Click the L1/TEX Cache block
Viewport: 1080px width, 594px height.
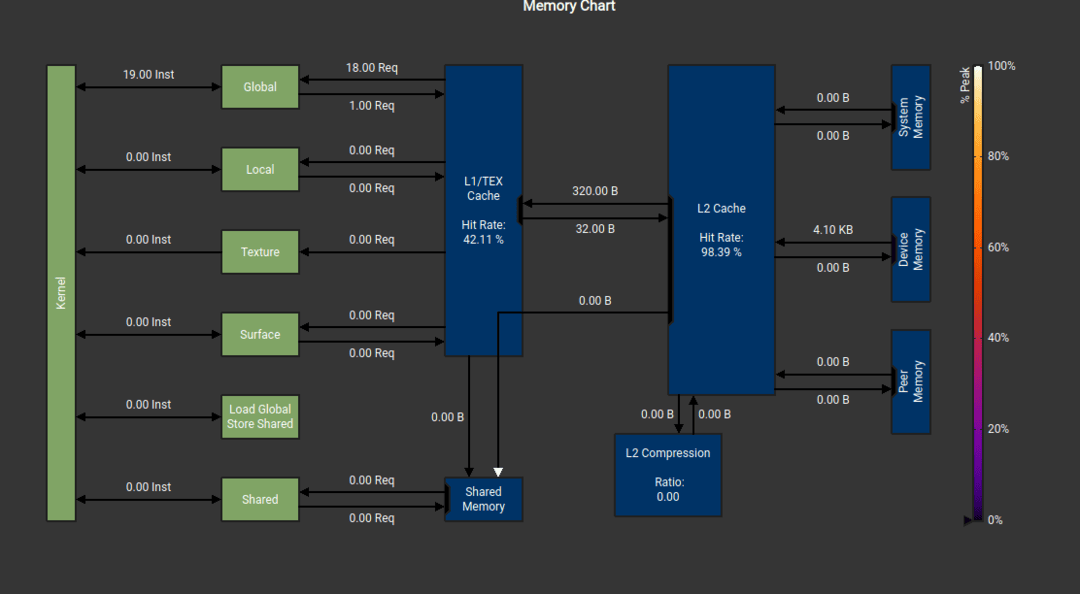click(x=484, y=210)
